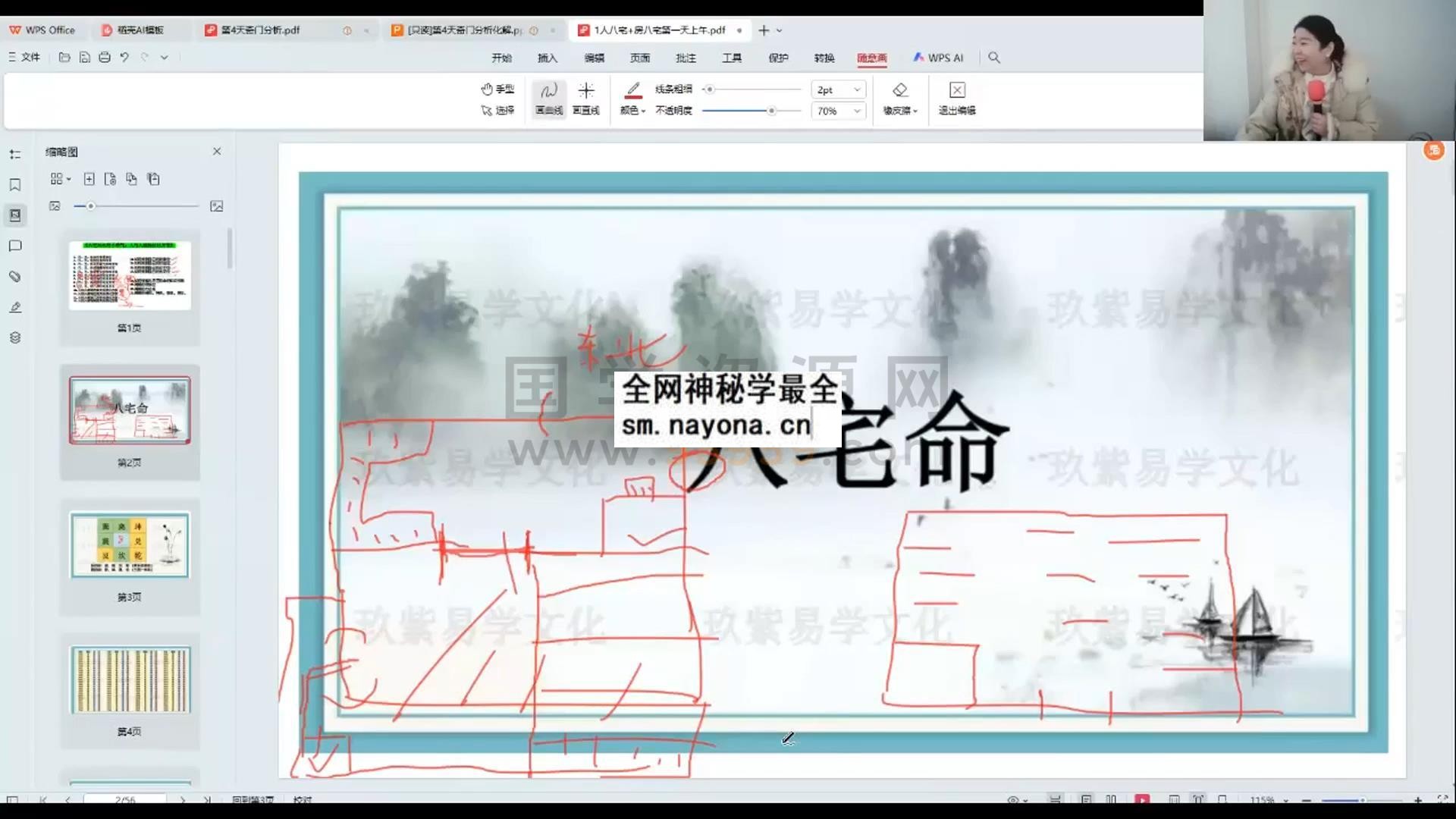The image size is (1456, 819).
Task: Click the extract page icon in thumbnail panel
Action: [x=111, y=179]
